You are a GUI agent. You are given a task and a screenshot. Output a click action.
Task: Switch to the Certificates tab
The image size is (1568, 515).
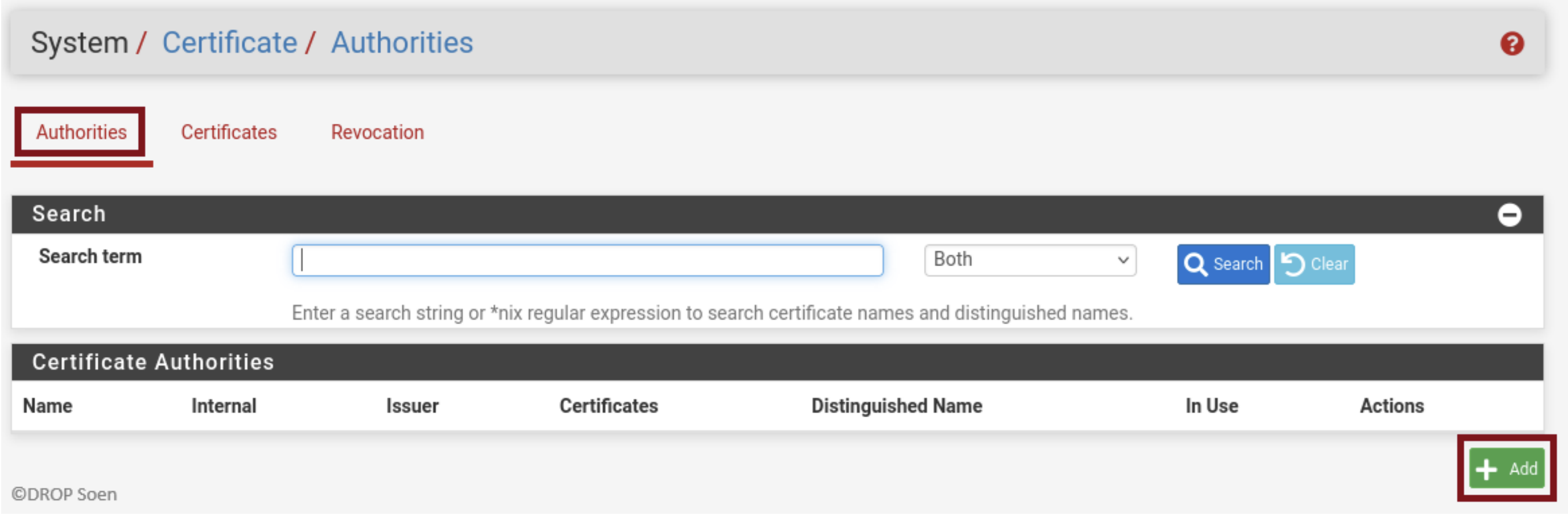pyautogui.click(x=229, y=133)
